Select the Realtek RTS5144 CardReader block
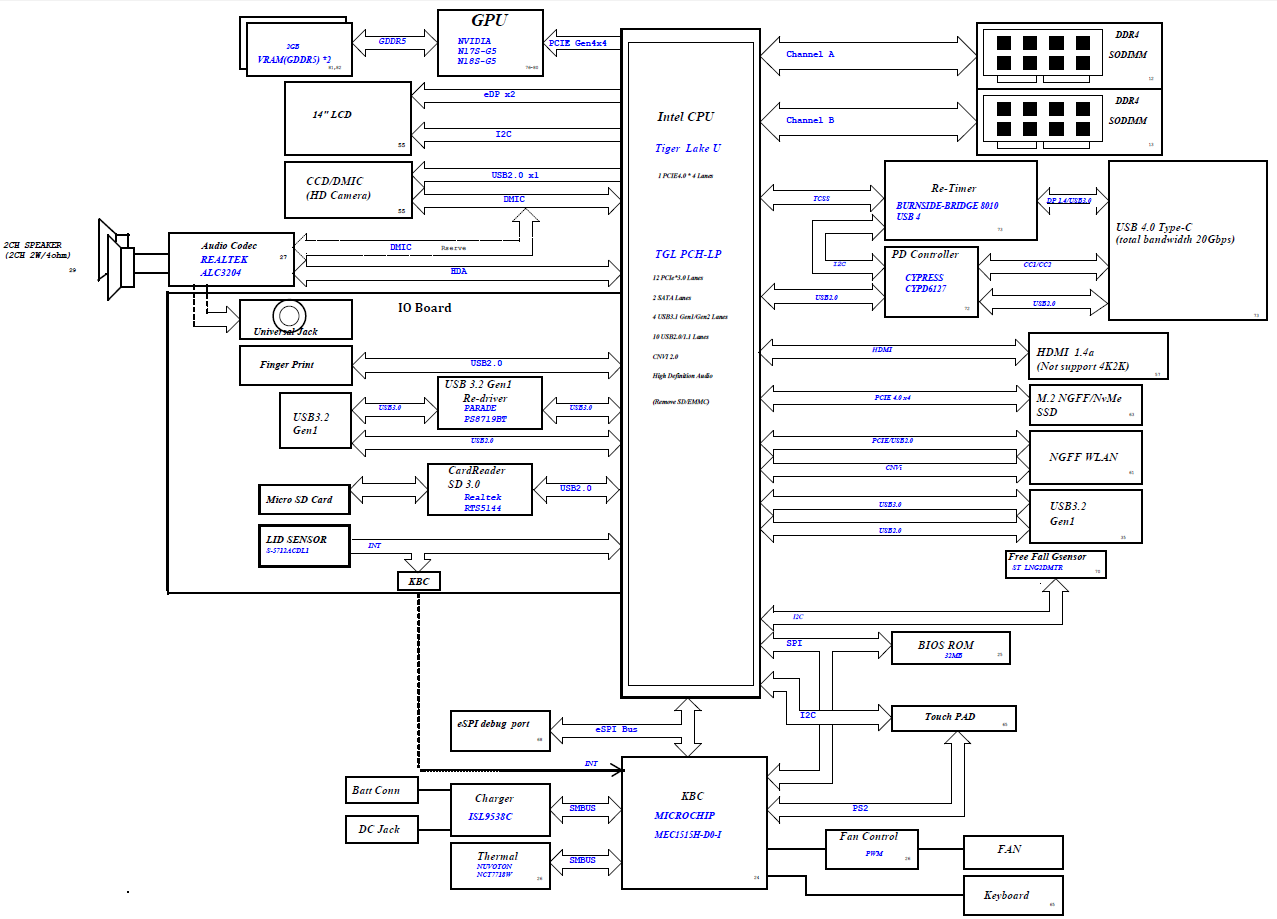Image resolution: width=1277 pixels, height=919 pixels. coord(479,489)
